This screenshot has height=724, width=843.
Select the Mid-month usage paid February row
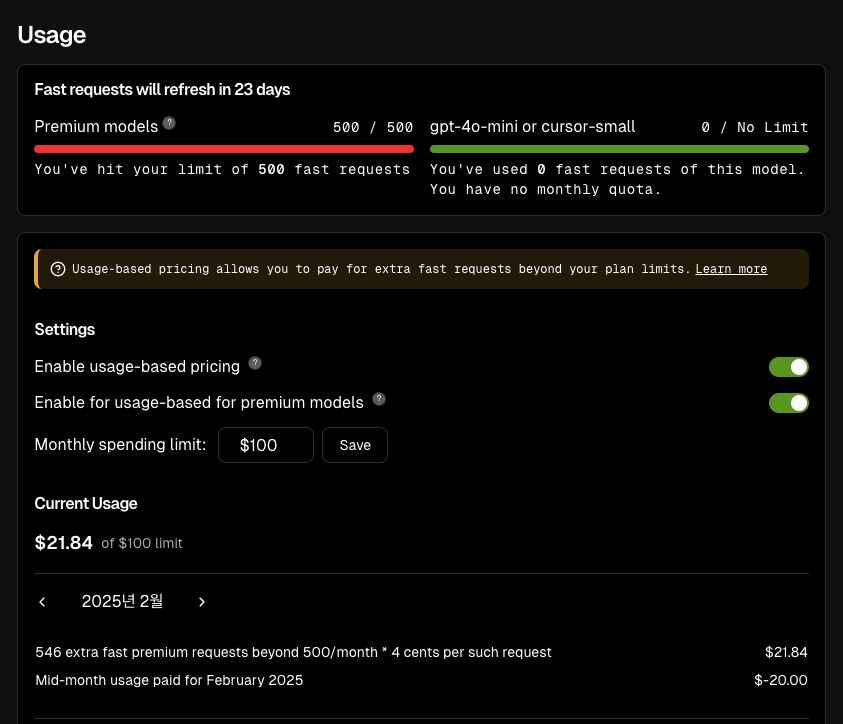click(169, 680)
